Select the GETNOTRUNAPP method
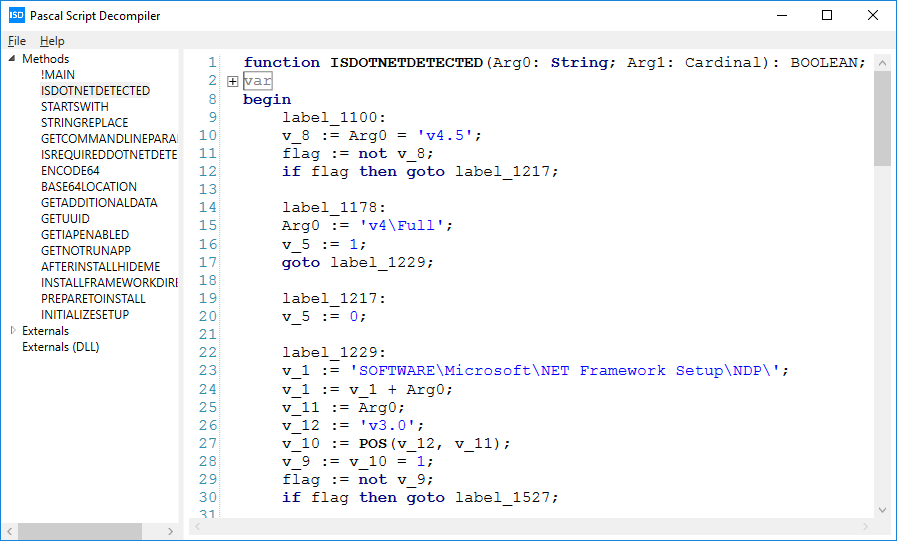Viewport: 897px width, 541px height. (x=86, y=251)
